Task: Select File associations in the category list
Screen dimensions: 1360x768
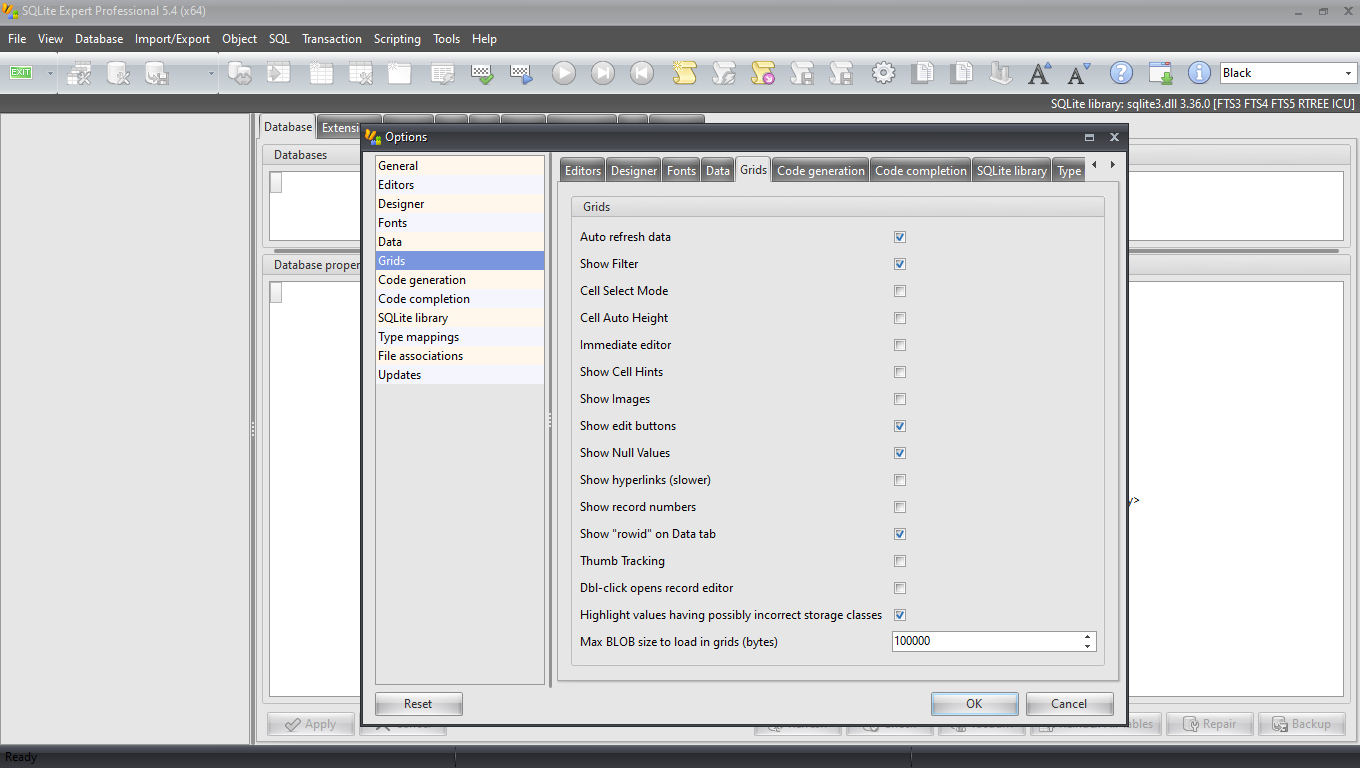Action: pyautogui.click(x=460, y=356)
